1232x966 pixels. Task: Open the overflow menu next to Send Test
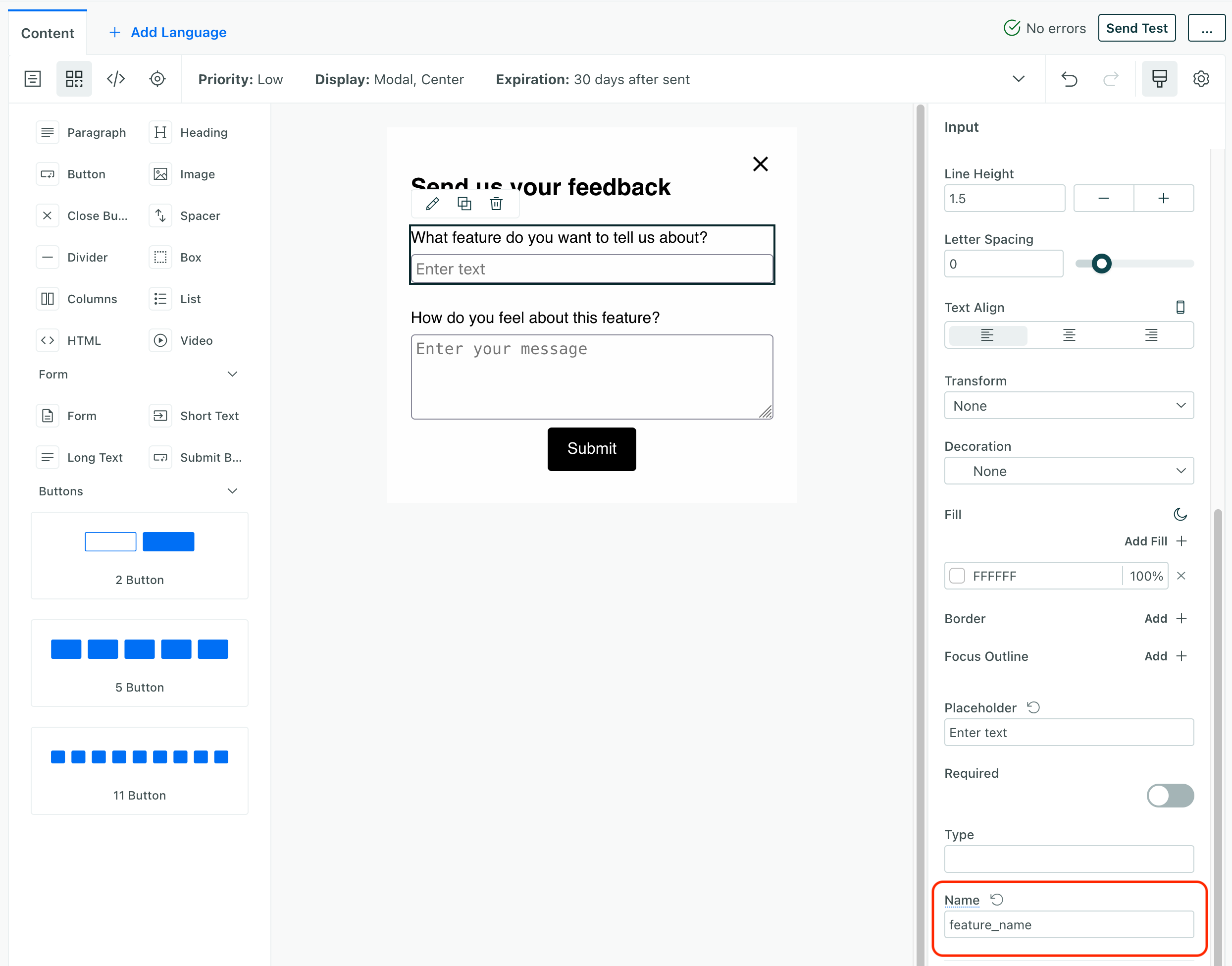[x=1206, y=27]
